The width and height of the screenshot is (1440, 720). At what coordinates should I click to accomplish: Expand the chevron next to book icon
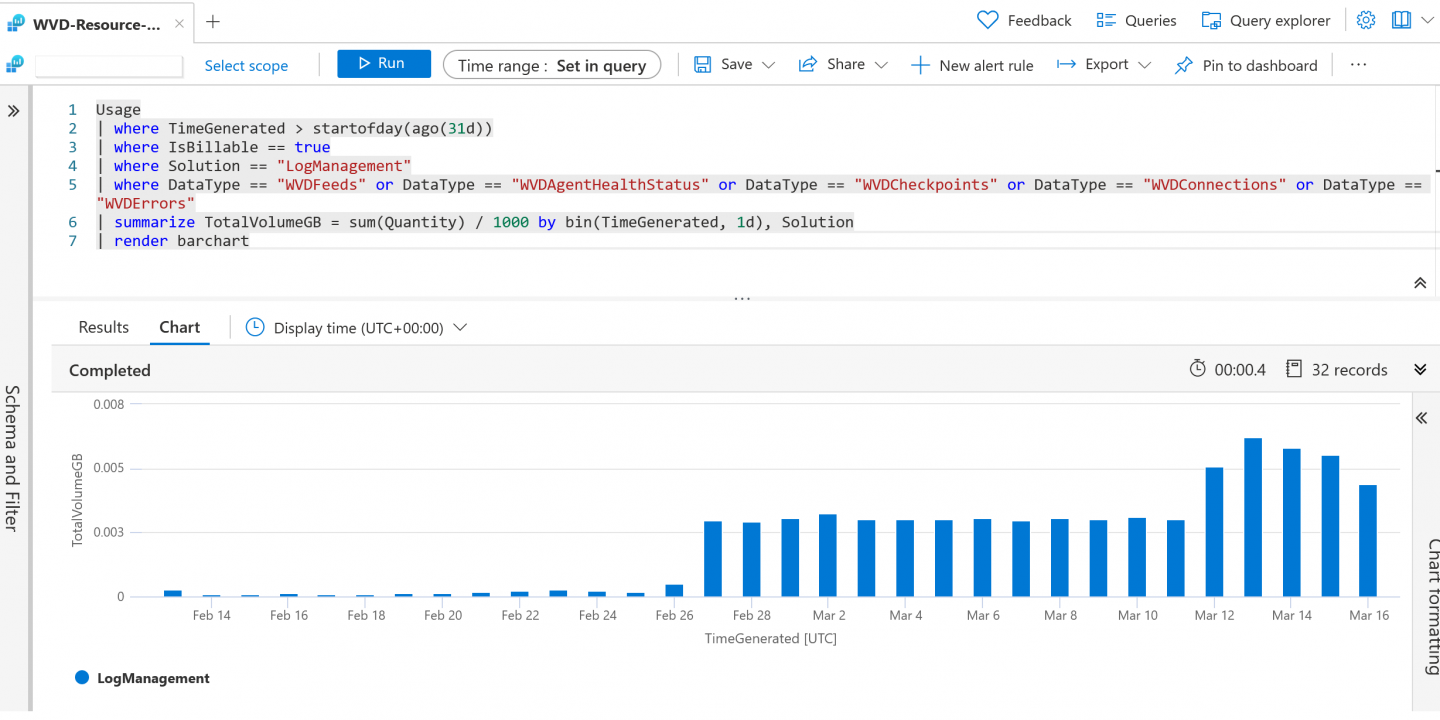1427,20
